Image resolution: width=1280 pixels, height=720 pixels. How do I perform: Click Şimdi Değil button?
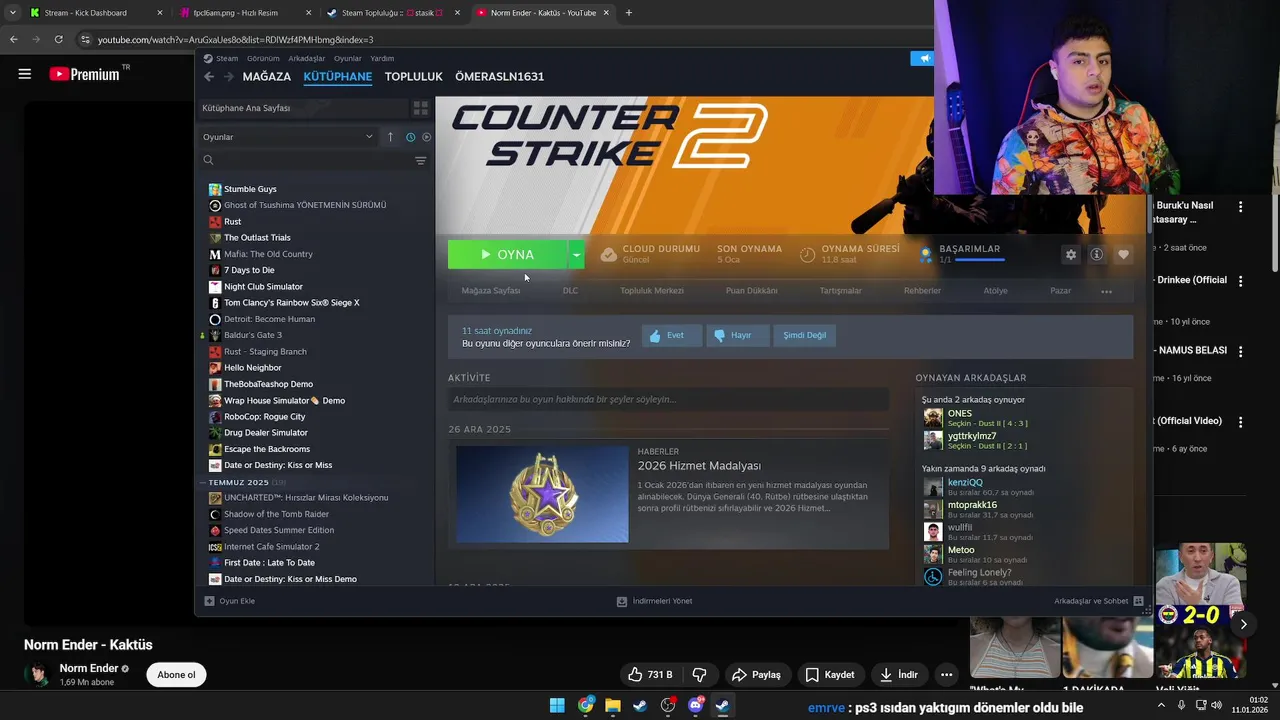804,335
